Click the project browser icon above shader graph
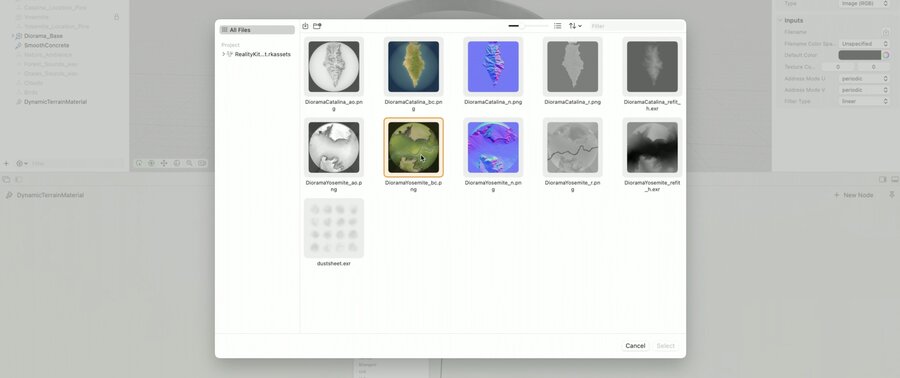Screen dimensions: 900x378 pyautogui.click(x=6, y=180)
